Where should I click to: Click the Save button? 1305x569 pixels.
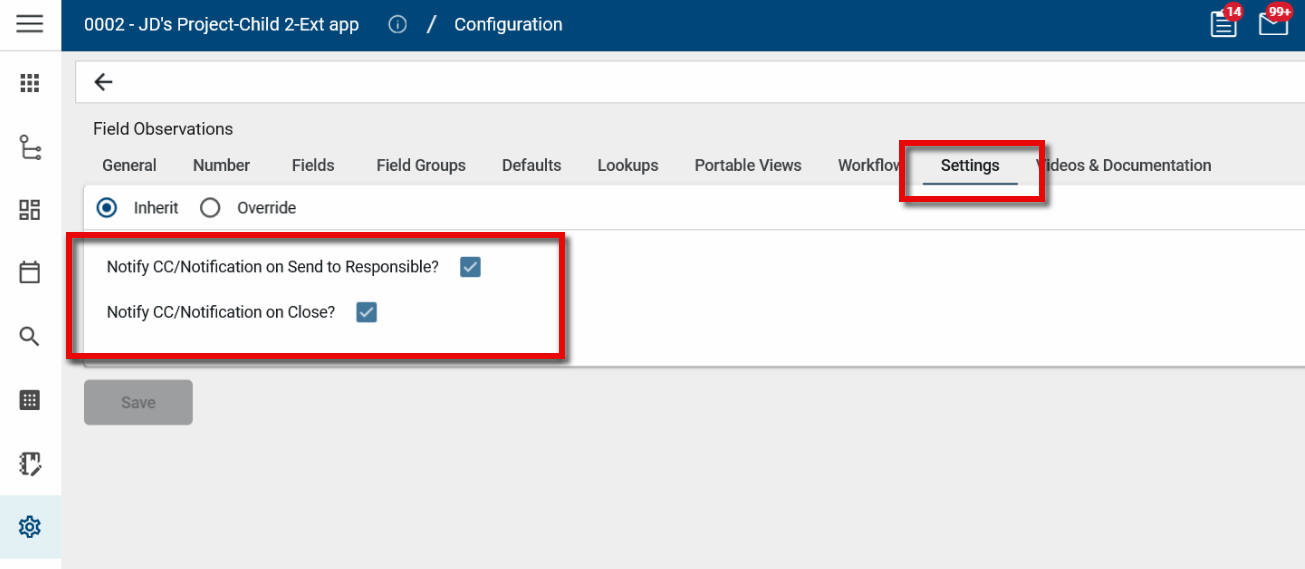tap(138, 402)
